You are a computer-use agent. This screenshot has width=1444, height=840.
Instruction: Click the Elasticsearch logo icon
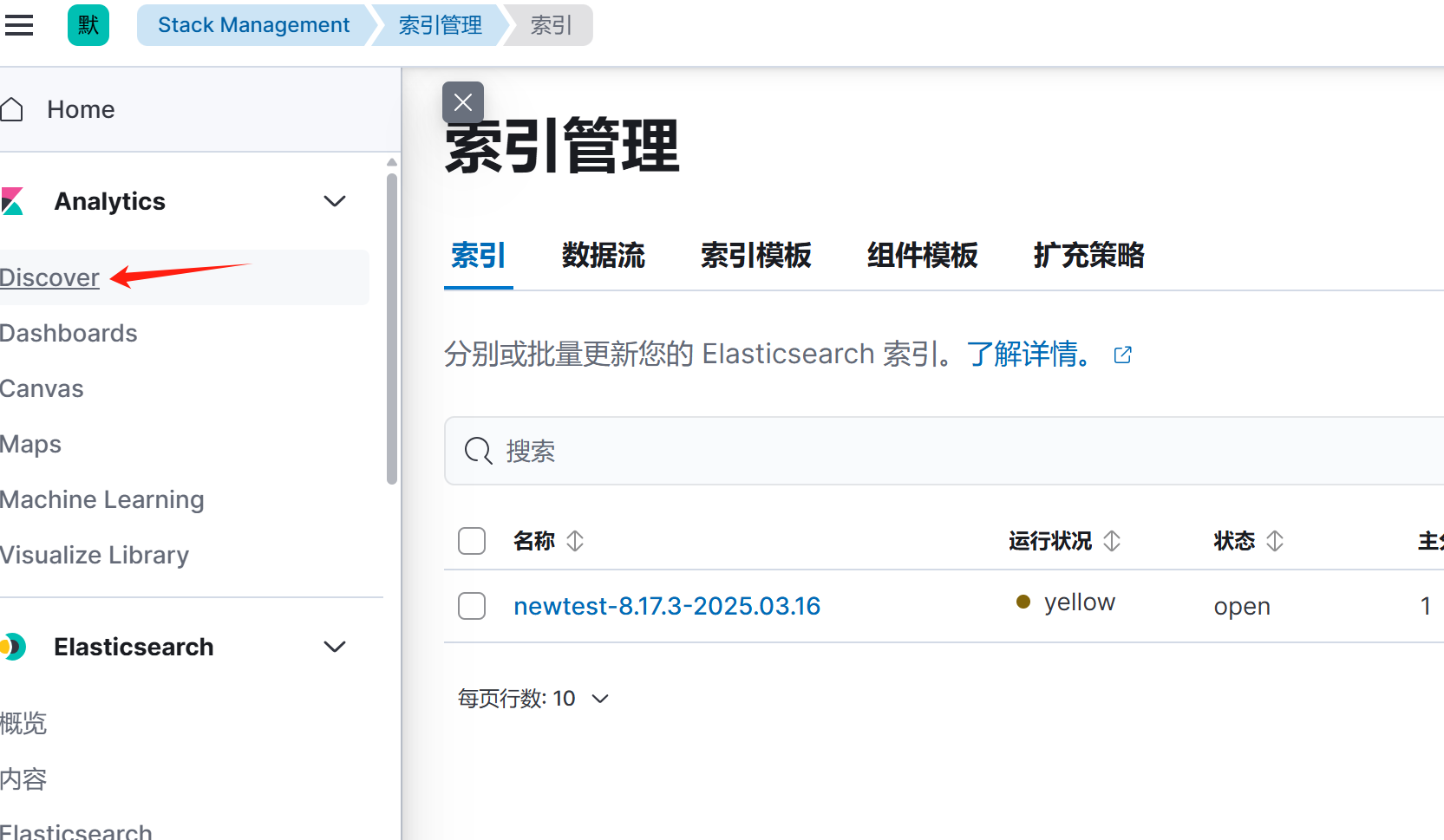[12, 647]
